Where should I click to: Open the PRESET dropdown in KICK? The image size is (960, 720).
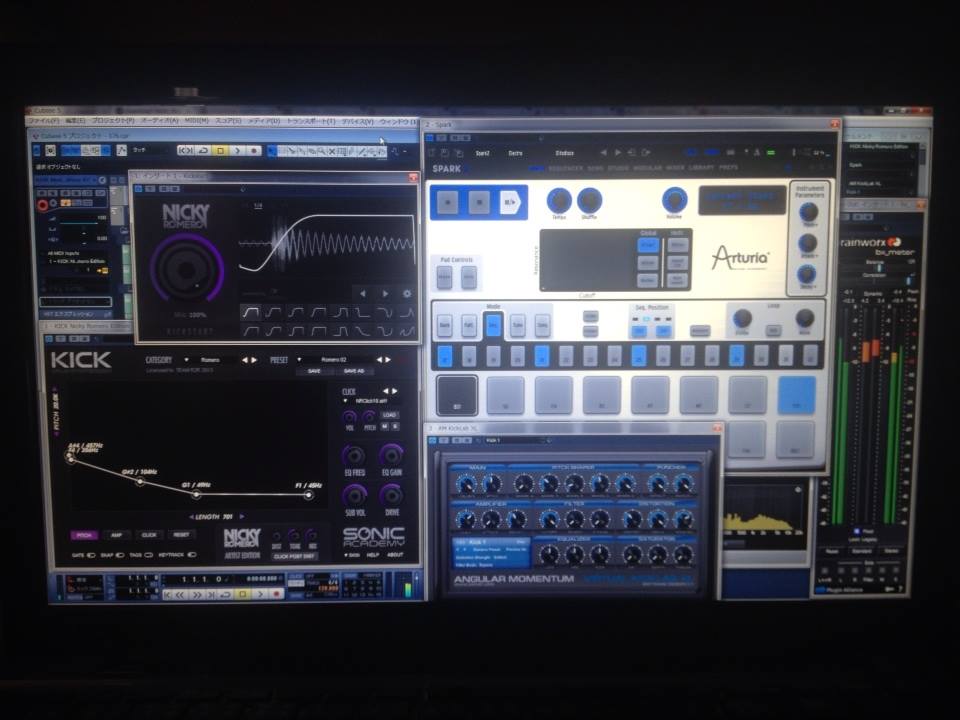tap(299, 360)
